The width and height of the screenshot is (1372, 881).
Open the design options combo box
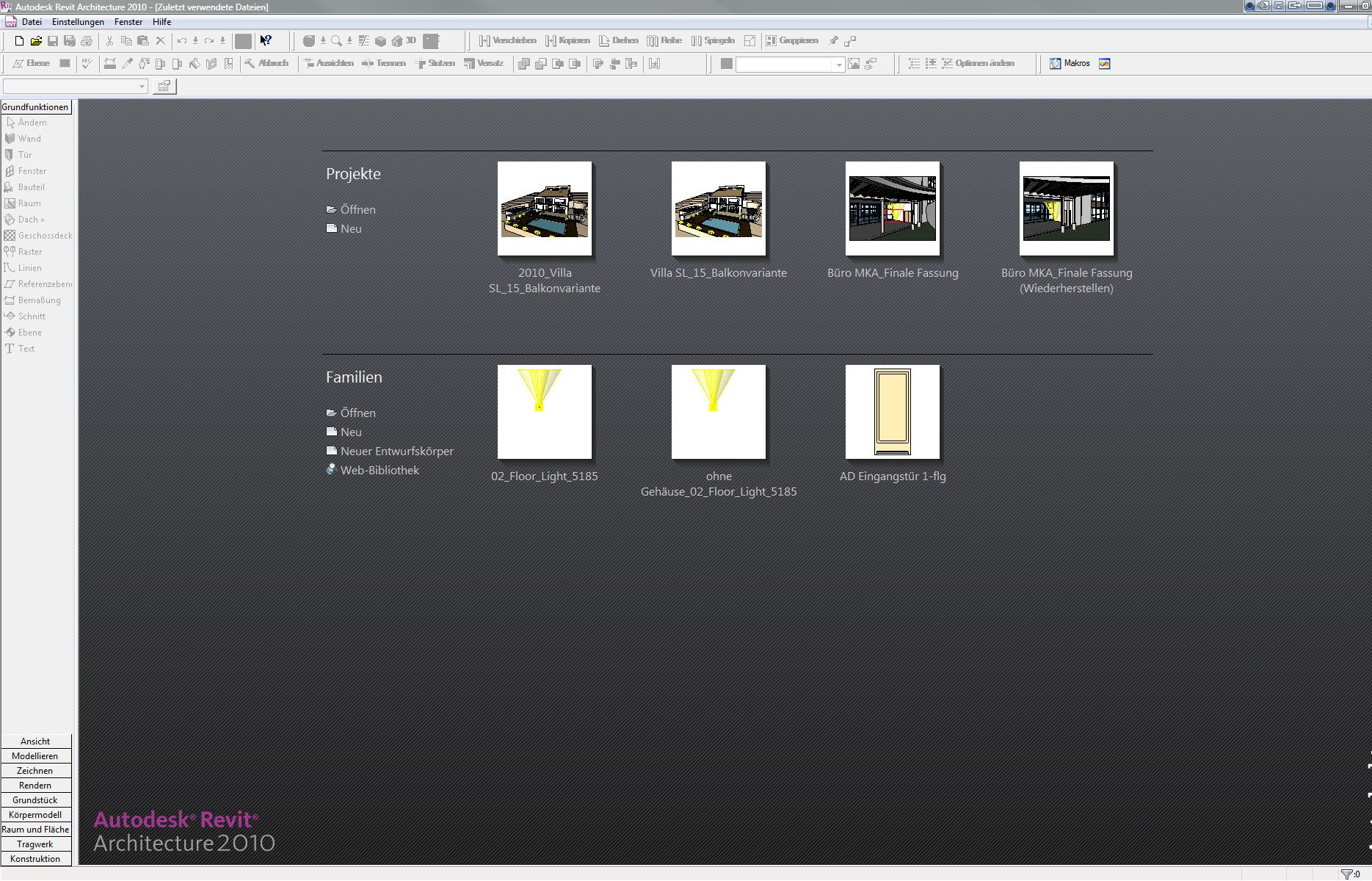pos(790,65)
